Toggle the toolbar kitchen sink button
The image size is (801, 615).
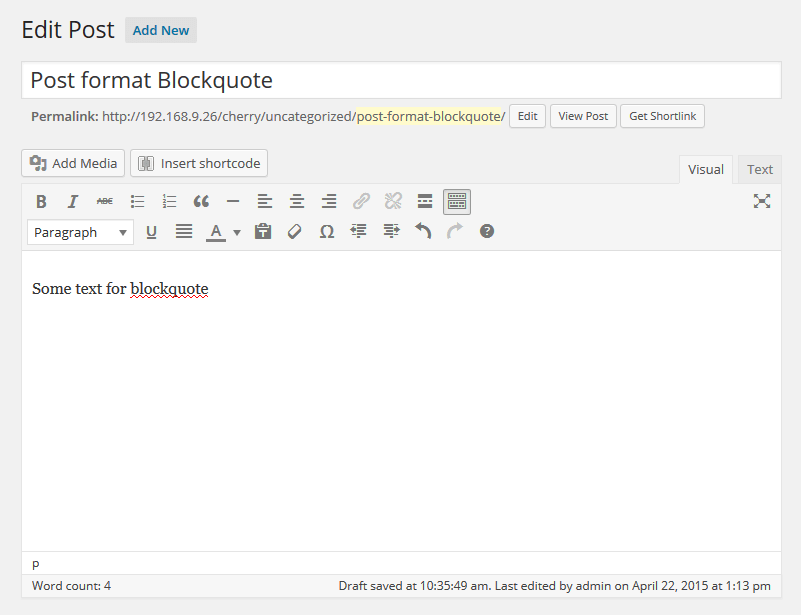click(x=457, y=201)
